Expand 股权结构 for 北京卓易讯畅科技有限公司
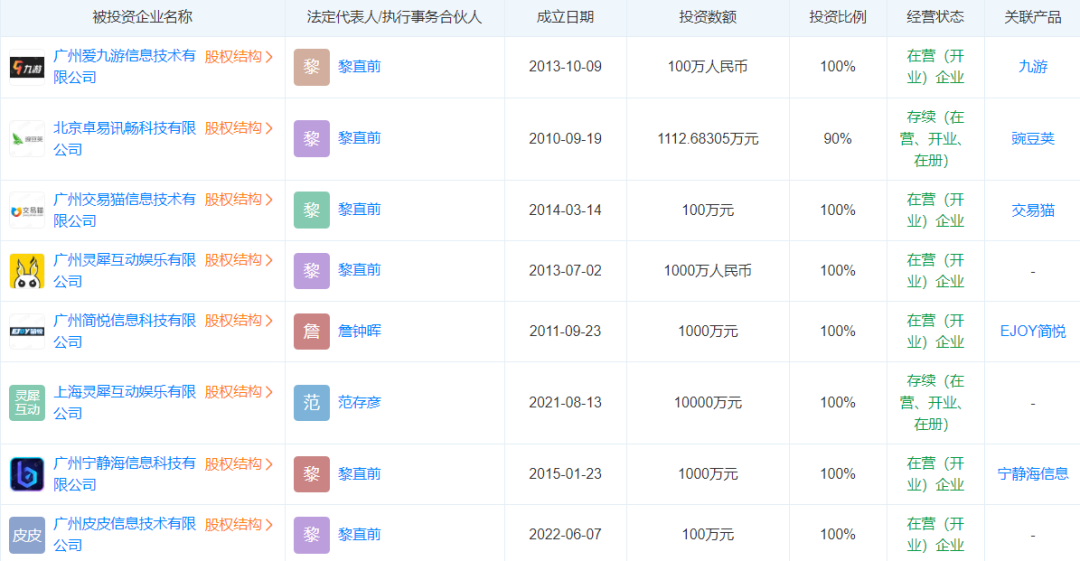Viewport: 1080px width, 561px height. (x=239, y=128)
